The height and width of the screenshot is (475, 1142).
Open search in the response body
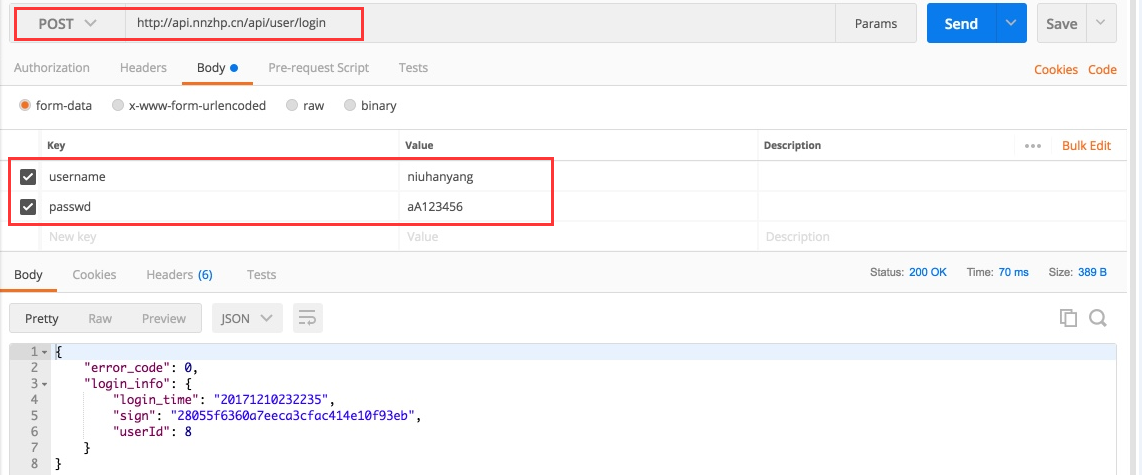[1098, 318]
